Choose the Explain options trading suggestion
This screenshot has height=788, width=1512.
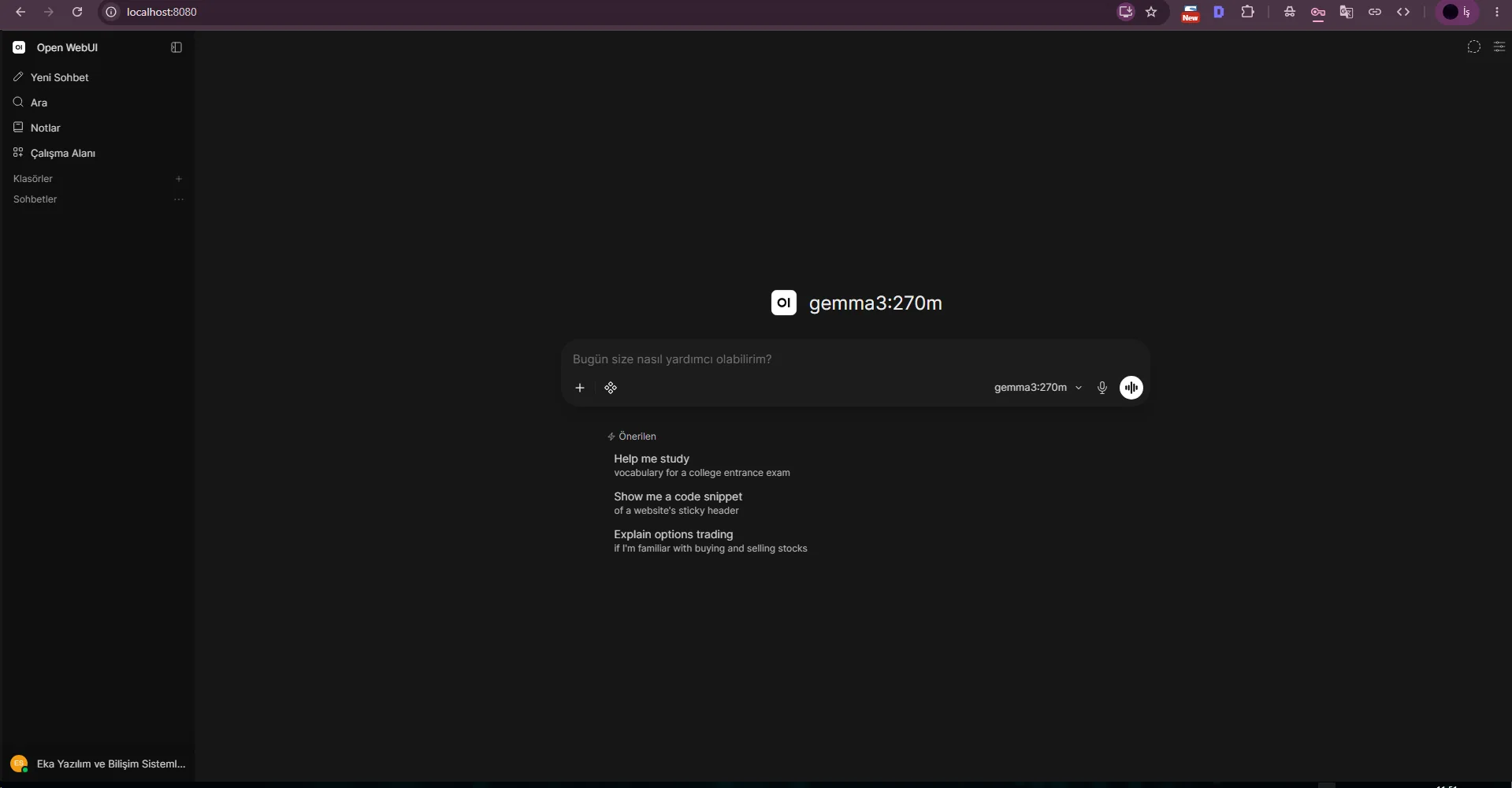[711, 541]
